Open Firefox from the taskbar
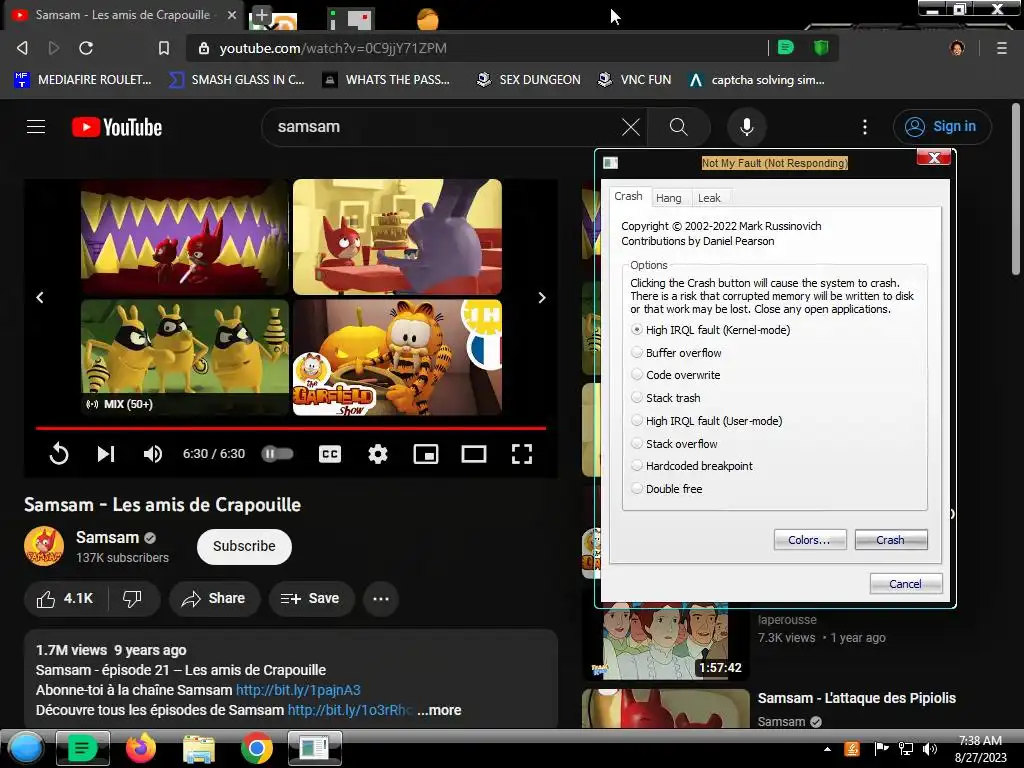This screenshot has height=768, width=1024. click(x=141, y=748)
